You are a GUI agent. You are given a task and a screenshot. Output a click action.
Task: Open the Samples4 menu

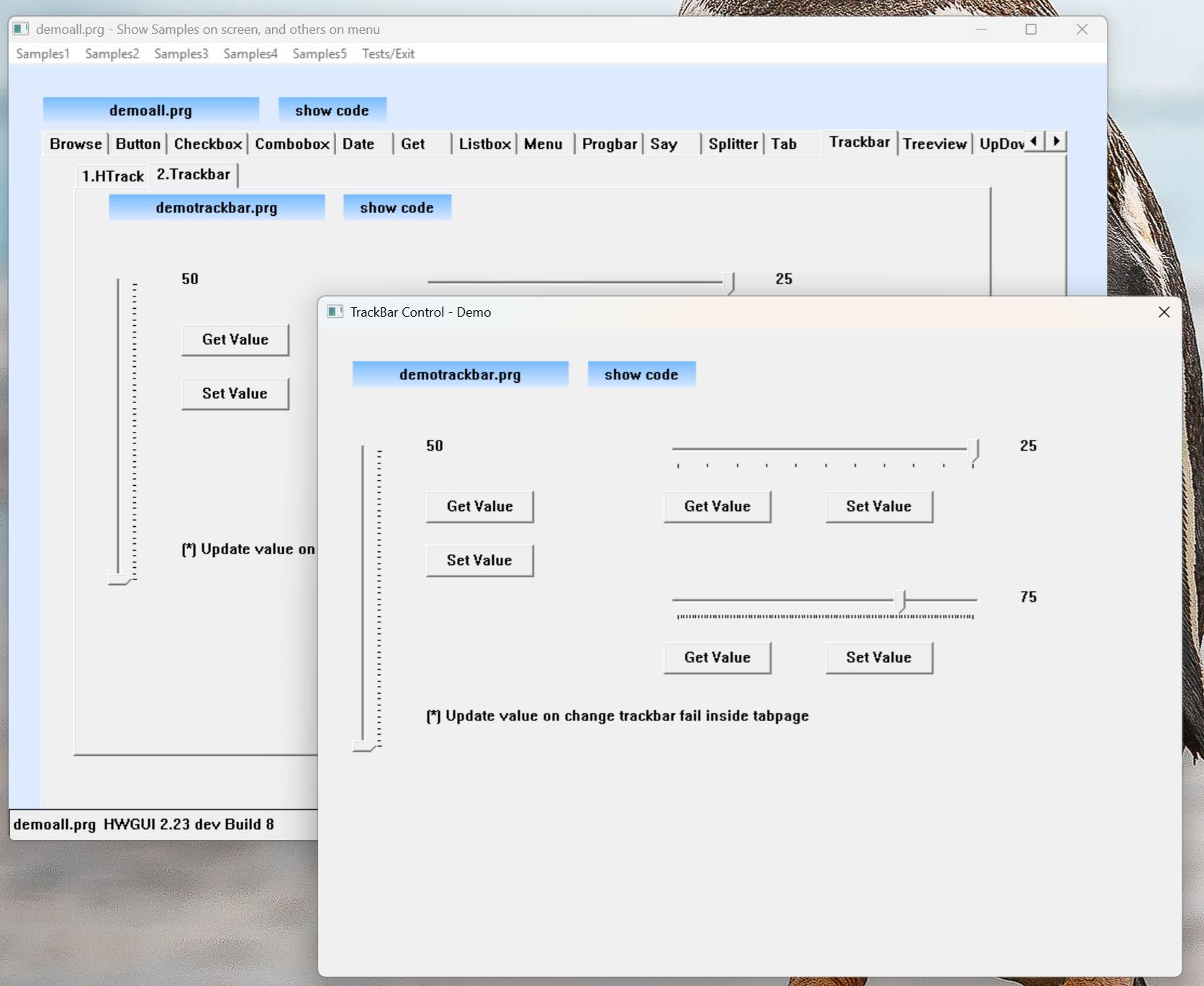250,54
